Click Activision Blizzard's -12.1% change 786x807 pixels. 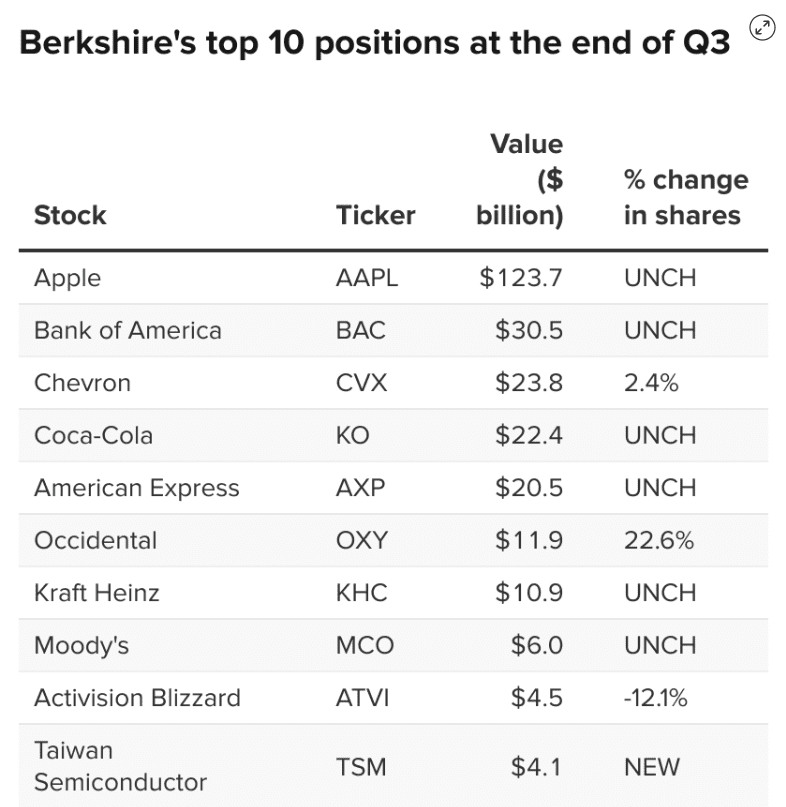click(x=655, y=698)
